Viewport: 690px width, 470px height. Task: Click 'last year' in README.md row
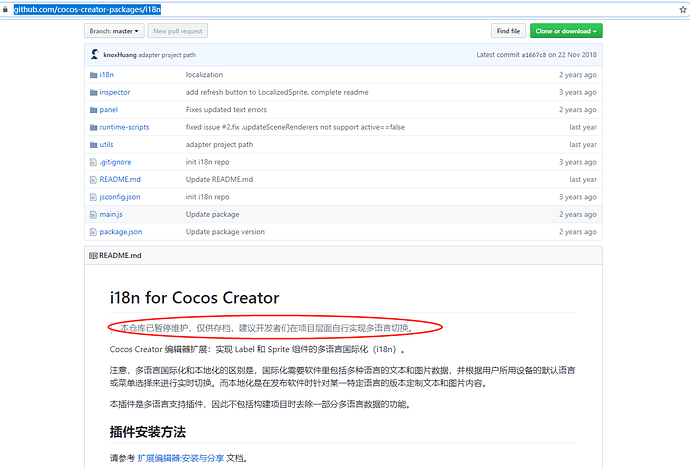click(x=583, y=180)
